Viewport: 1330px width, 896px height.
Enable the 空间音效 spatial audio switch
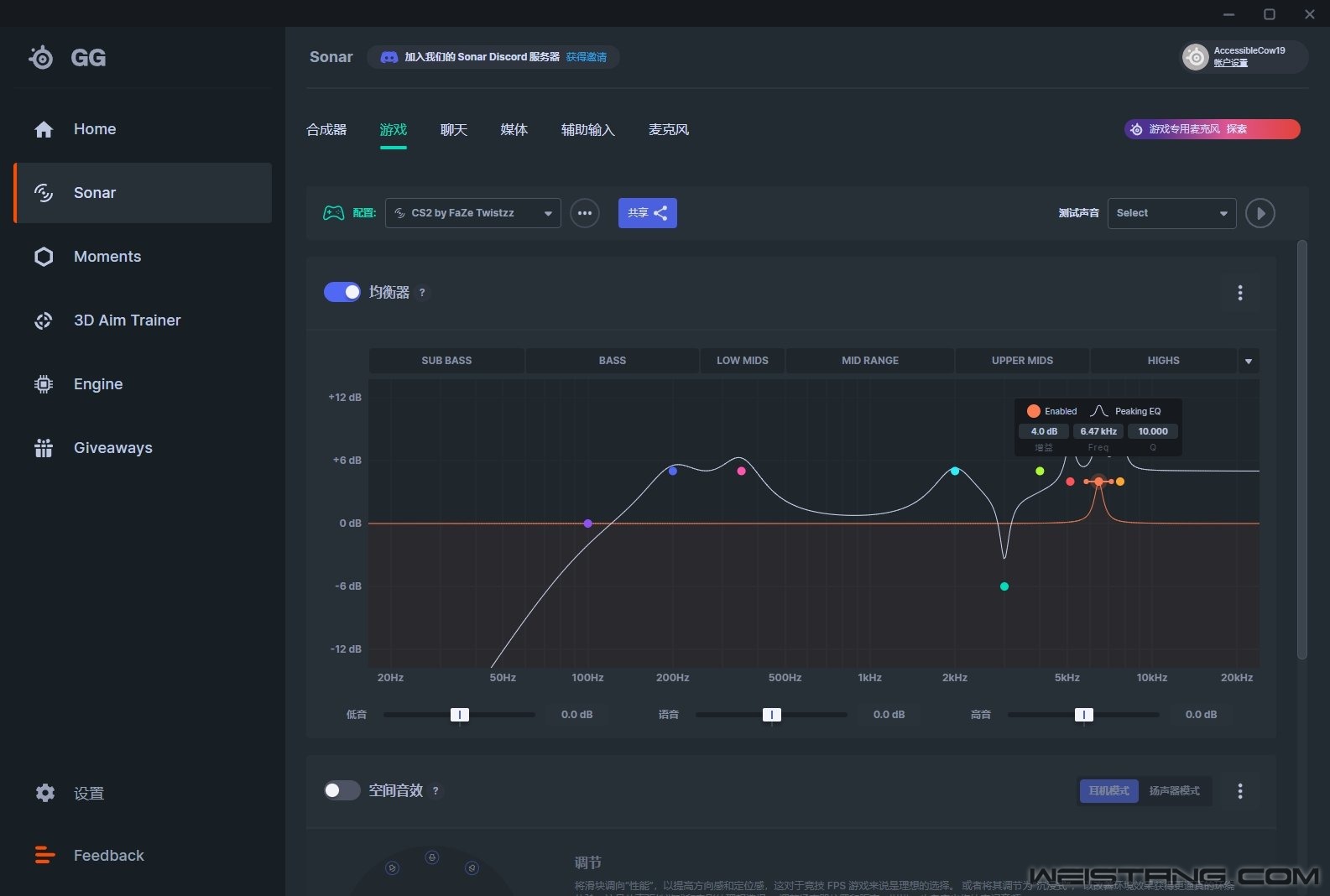(x=342, y=790)
